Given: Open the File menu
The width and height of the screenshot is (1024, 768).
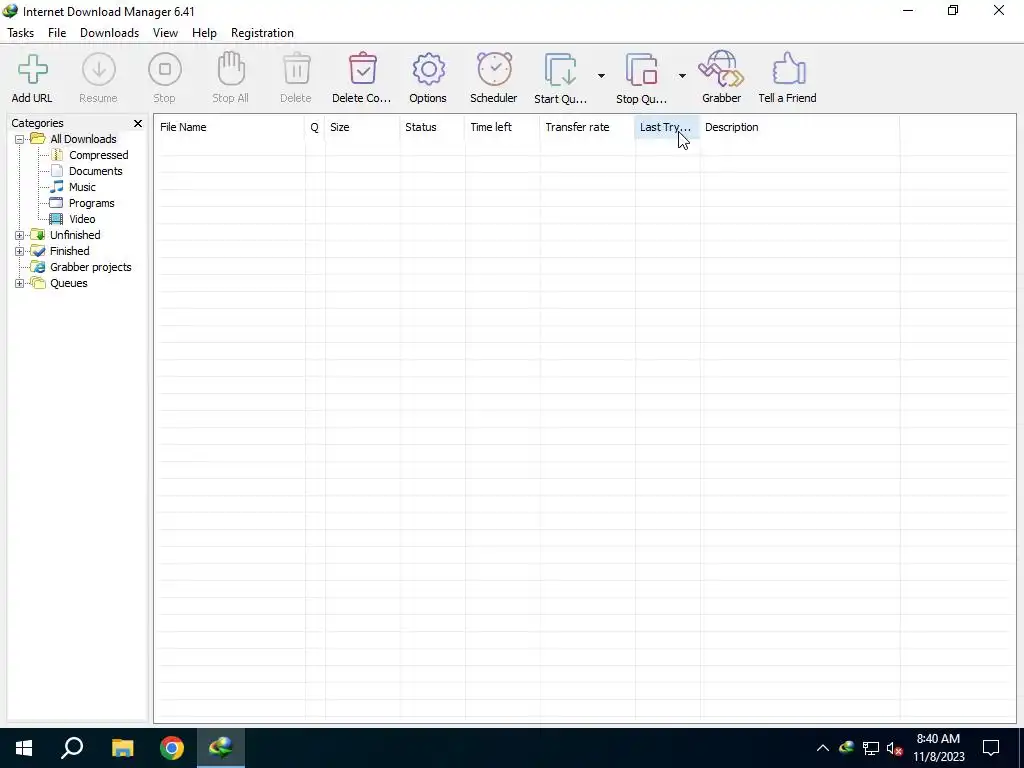Looking at the screenshot, I should pos(57,33).
